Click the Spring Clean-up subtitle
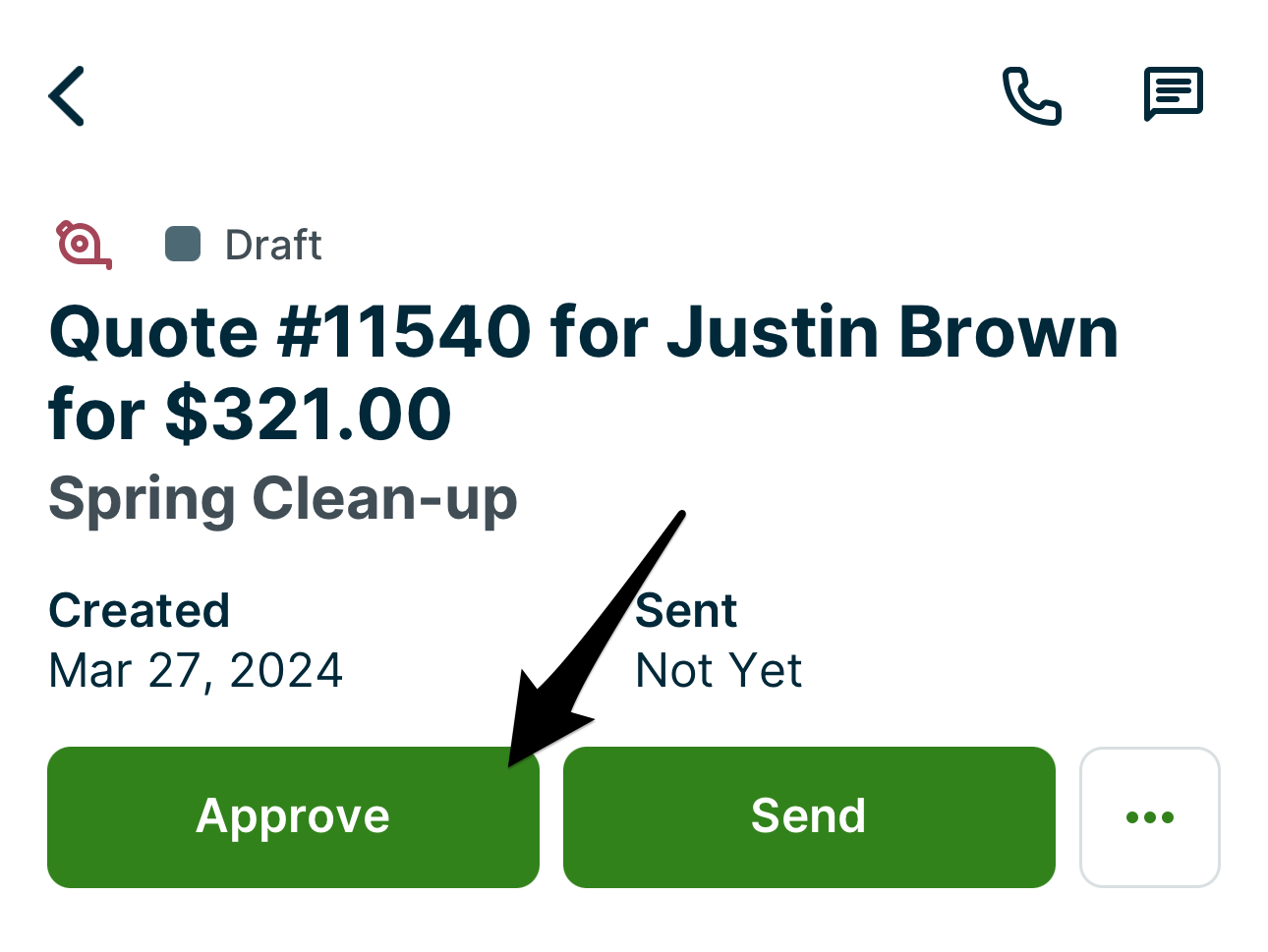Screen dimensions: 1268x952 [283, 499]
